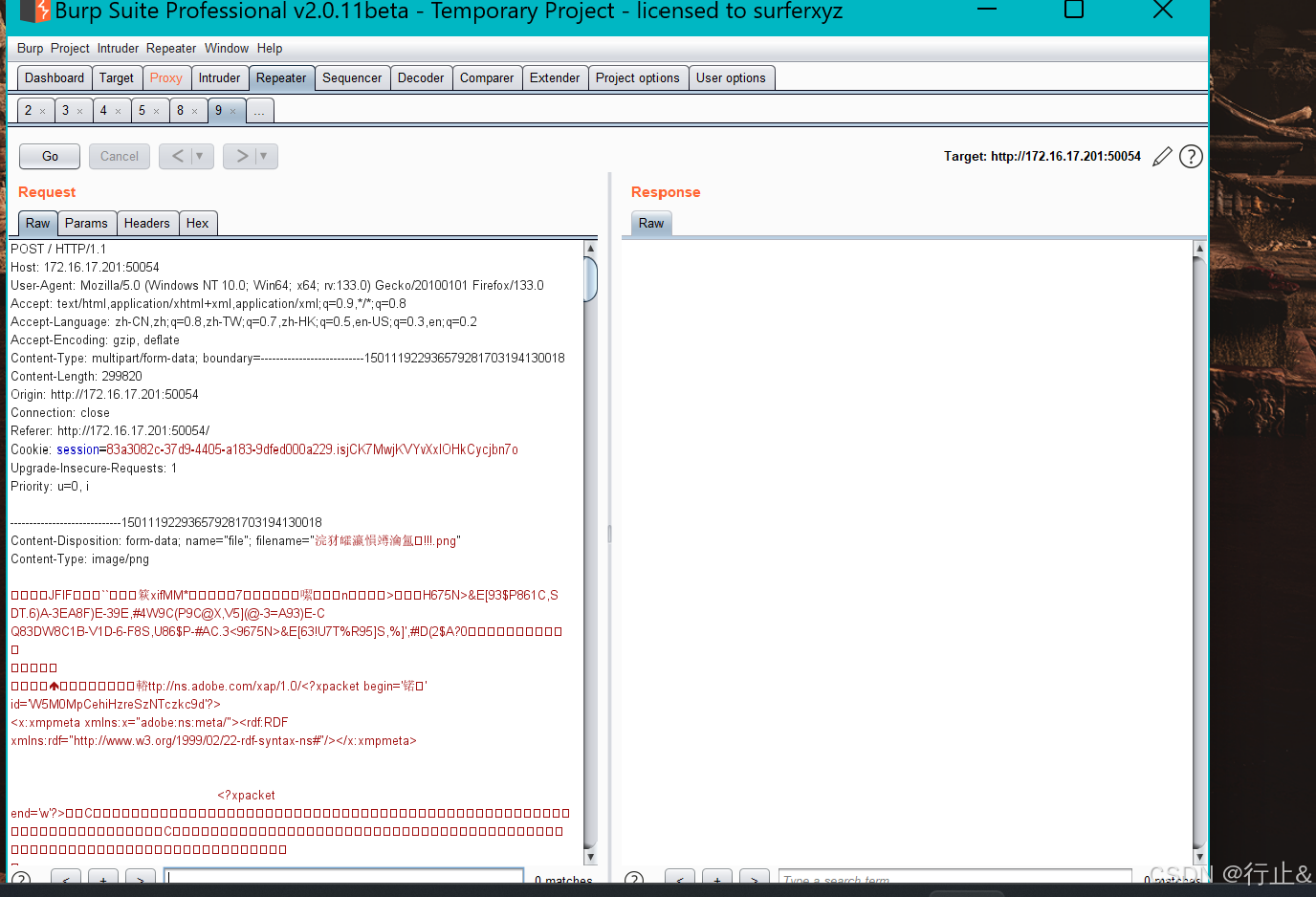Image resolution: width=1316 pixels, height=897 pixels.
Task: Open the User options tab
Action: tap(732, 78)
